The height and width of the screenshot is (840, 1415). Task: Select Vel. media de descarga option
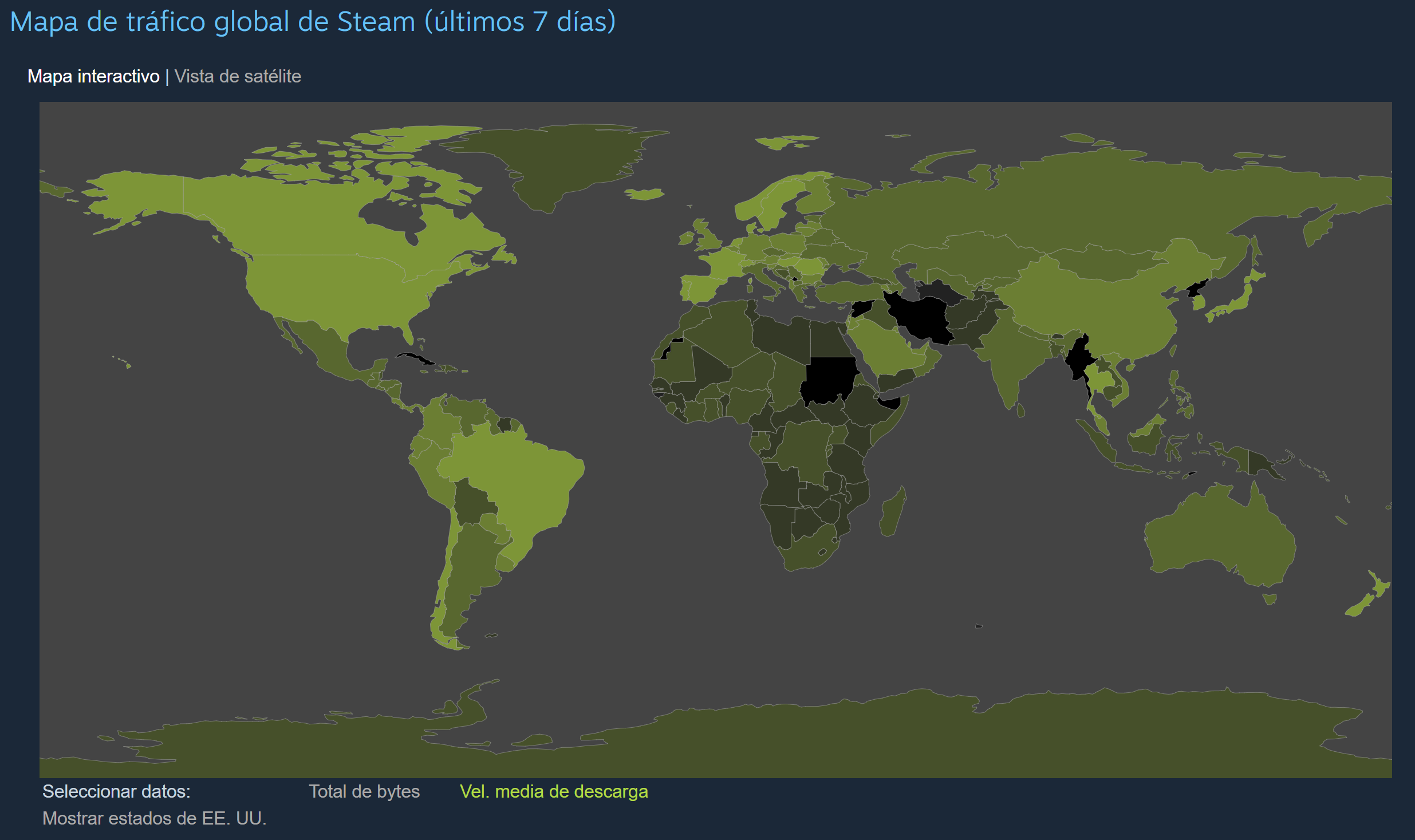click(x=554, y=791)
